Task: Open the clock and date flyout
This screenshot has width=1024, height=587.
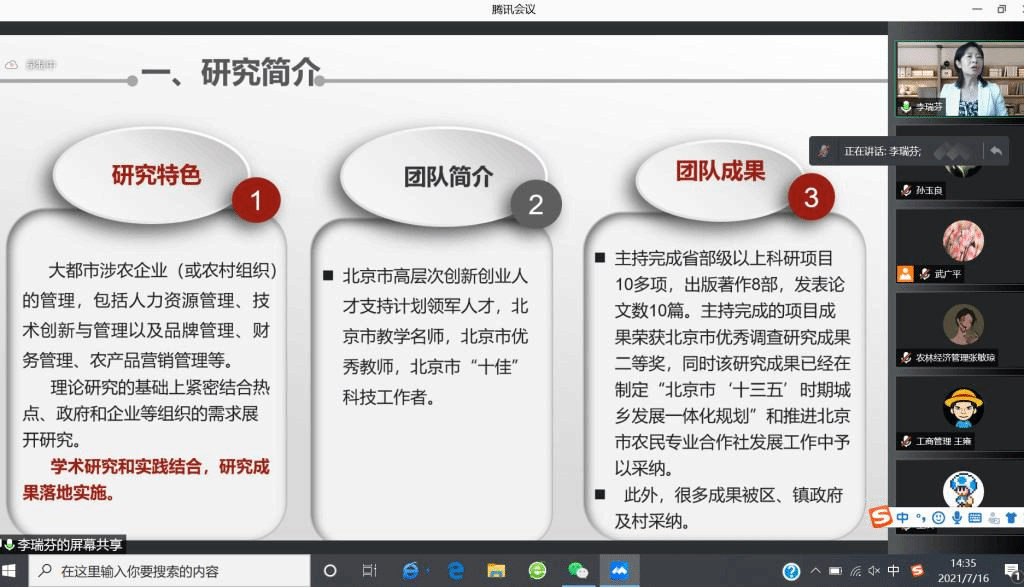Action: (963, 571)
